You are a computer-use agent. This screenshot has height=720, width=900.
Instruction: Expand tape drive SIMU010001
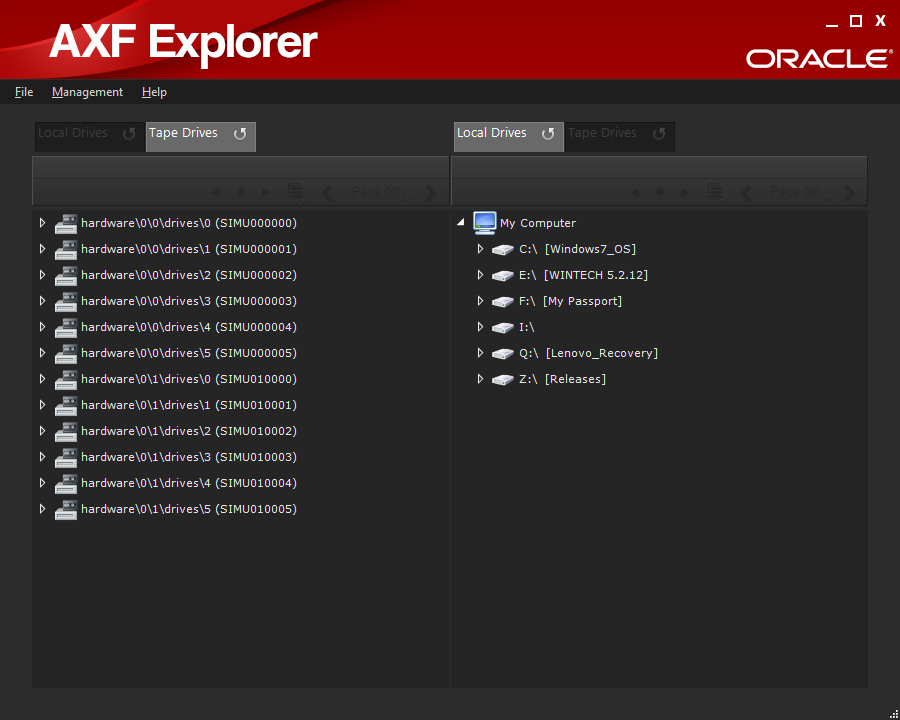[x=42, y=405]
